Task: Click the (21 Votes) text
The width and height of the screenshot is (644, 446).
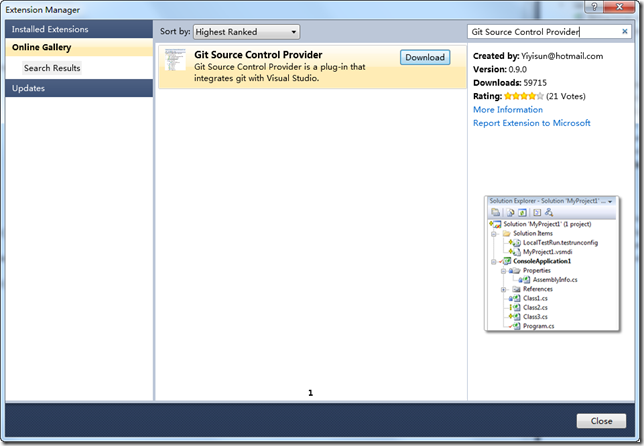Action: coord(566,97)
